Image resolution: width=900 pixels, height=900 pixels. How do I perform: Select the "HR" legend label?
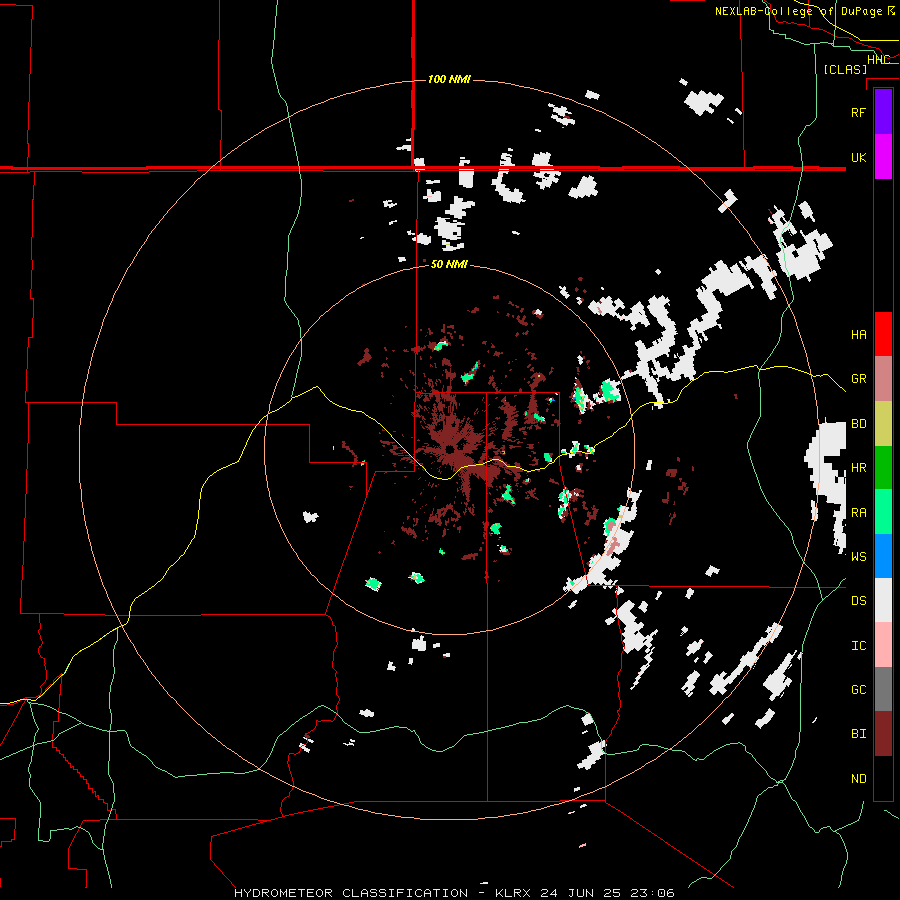click(x=858, y=468)
